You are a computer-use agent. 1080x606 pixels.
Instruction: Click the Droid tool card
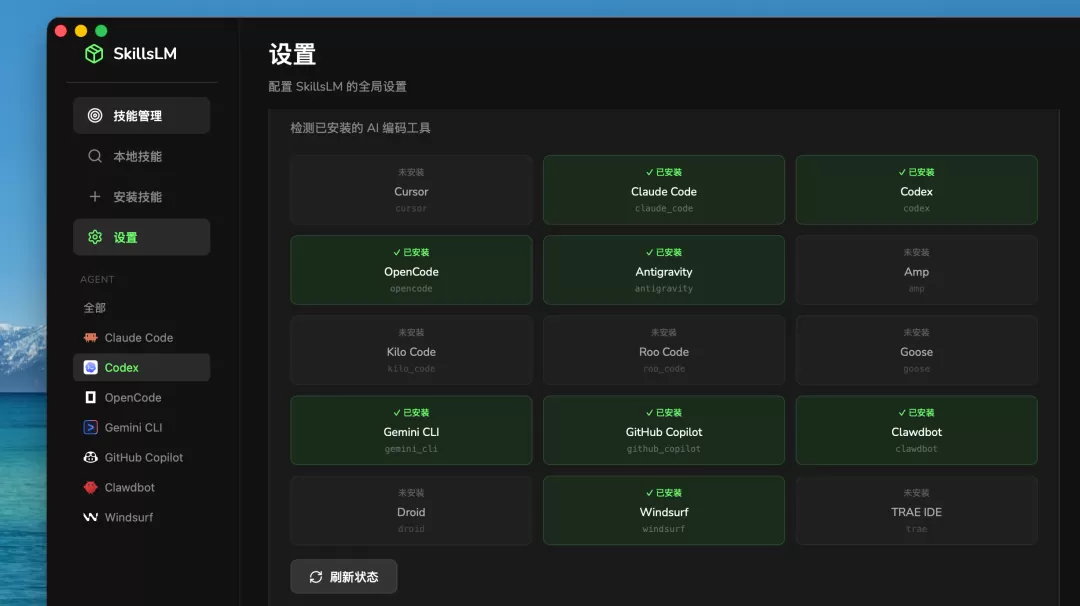411,510
